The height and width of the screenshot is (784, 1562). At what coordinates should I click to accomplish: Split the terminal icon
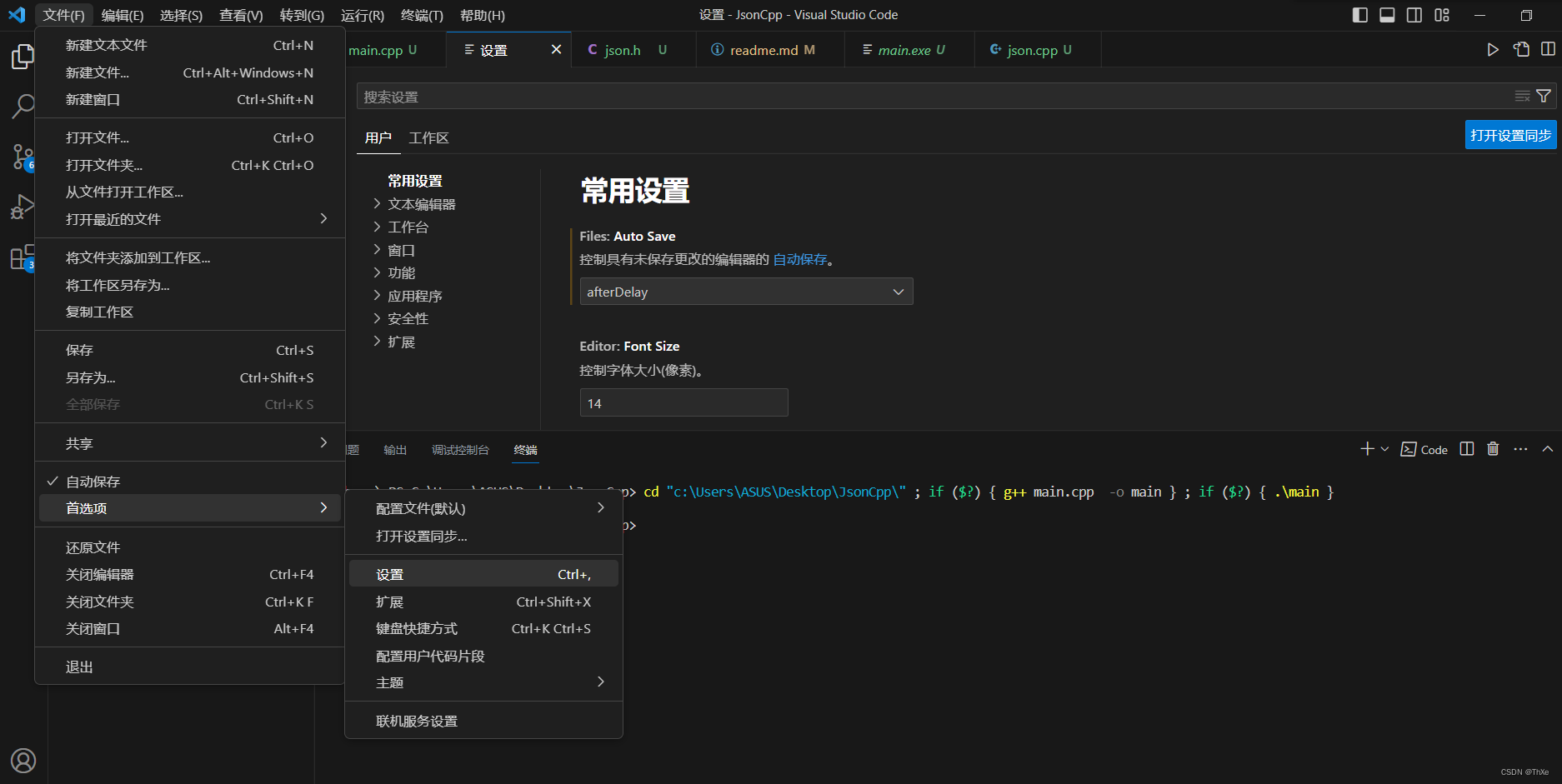[1467, 449]
